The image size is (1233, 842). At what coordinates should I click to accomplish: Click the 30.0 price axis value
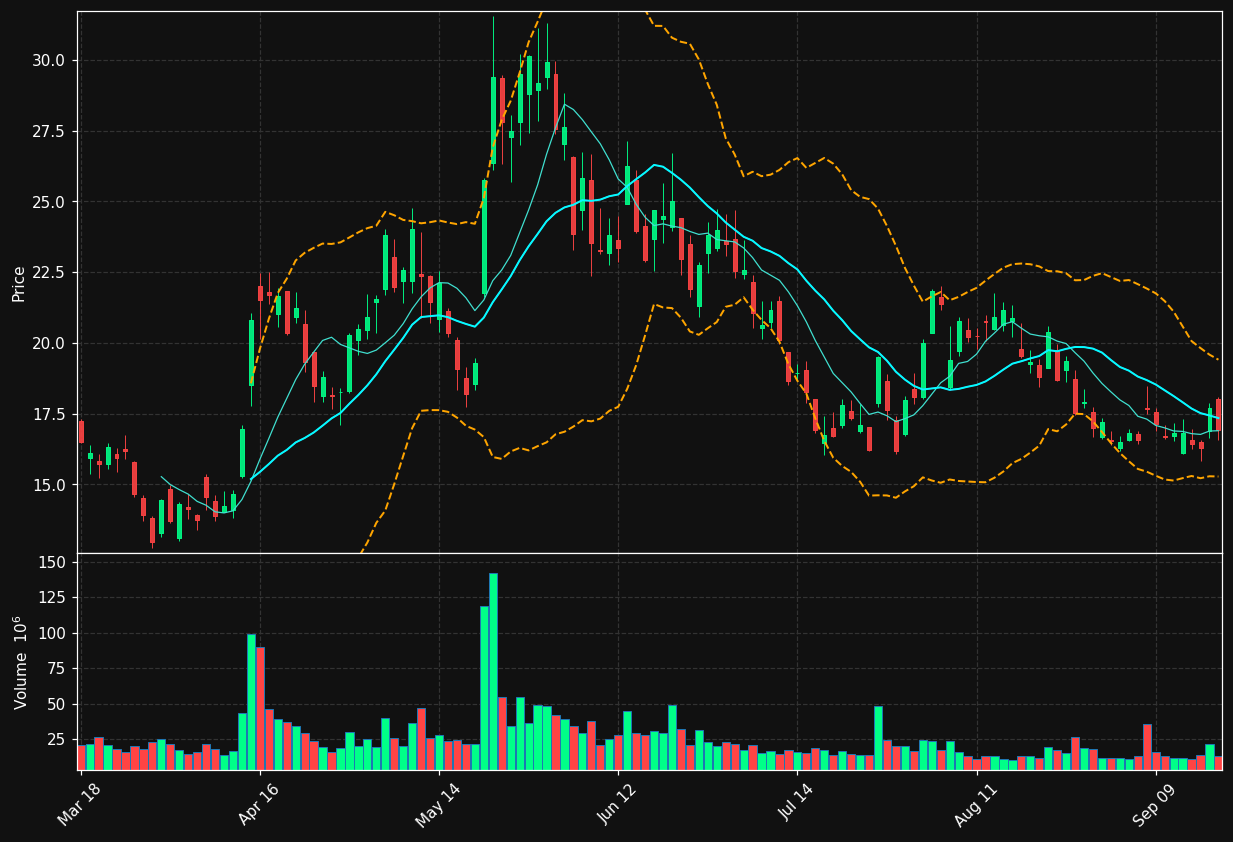pos(49,60)
